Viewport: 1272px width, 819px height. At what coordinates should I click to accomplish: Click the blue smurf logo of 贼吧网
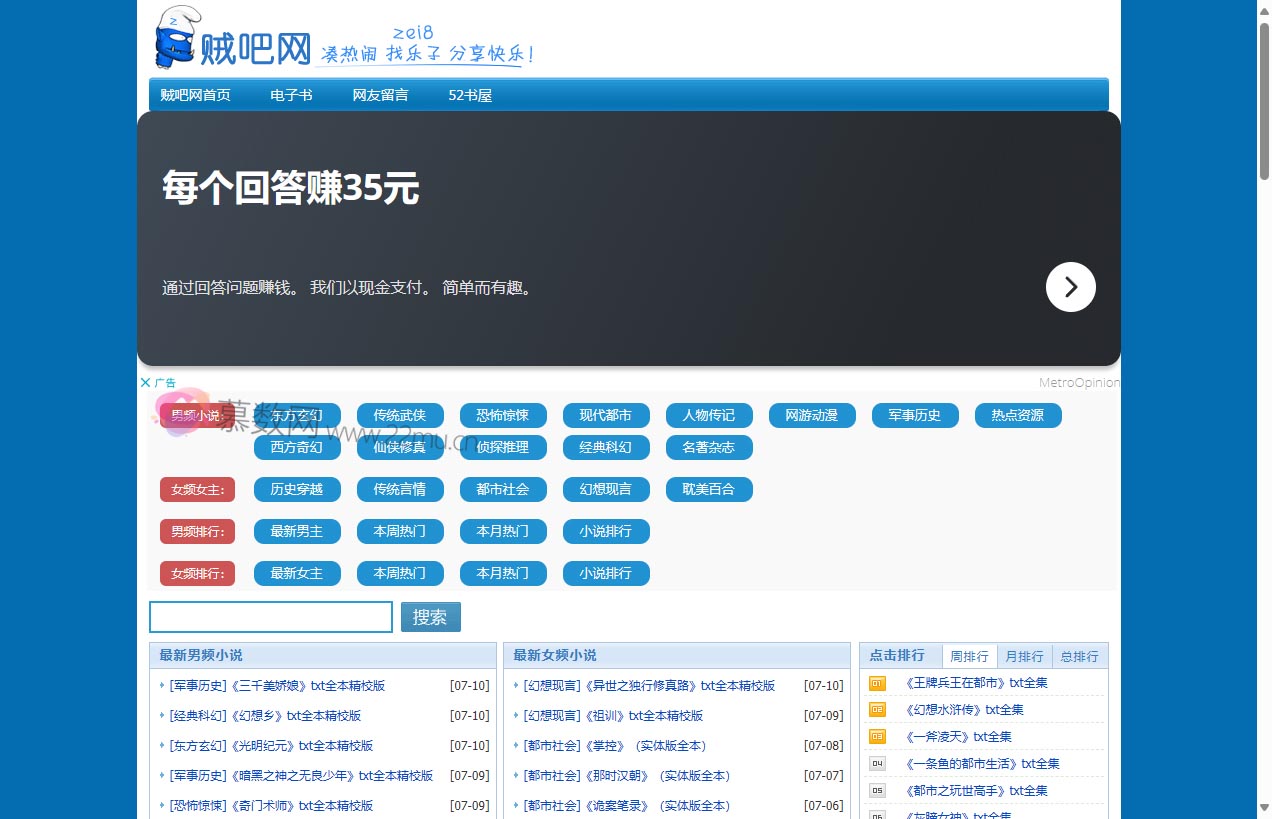click(176, 38)
